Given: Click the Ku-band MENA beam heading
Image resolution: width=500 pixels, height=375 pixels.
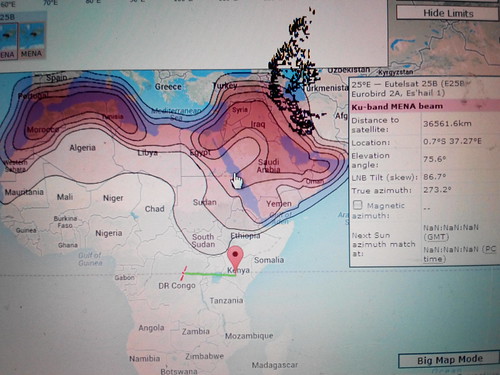Looking at the screenshot, I should click(x=397, y=107).
